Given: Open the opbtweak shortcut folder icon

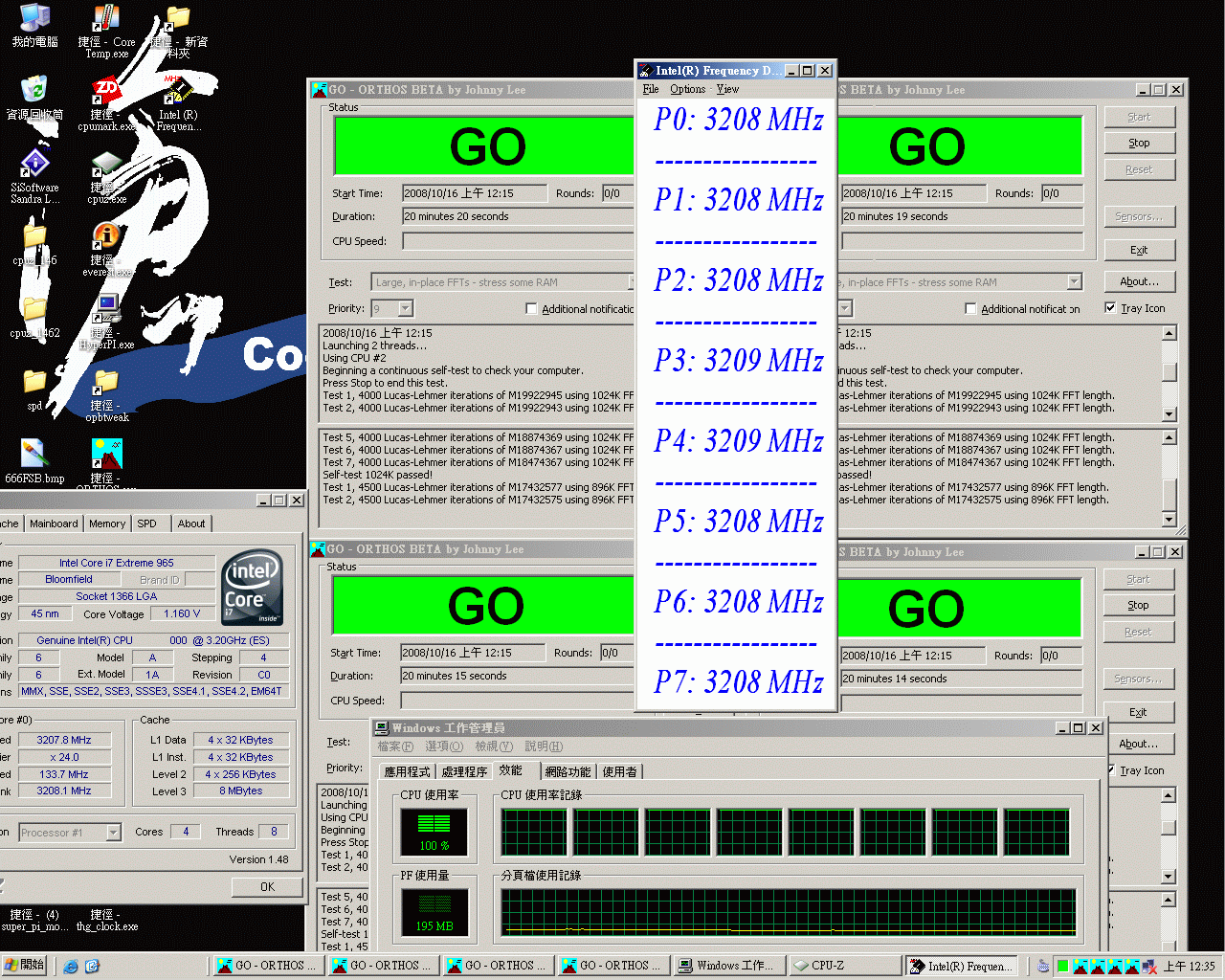Looking at the screenshot, I should 106,381.
